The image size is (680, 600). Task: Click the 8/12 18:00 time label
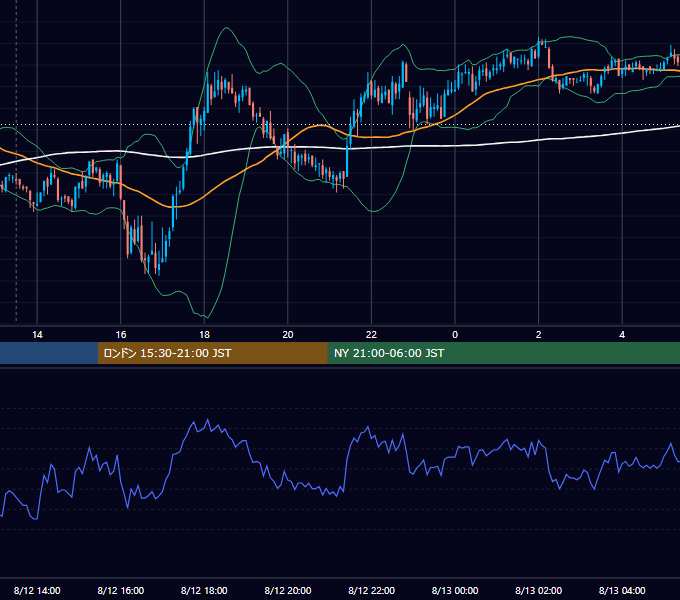click(204, 590)
